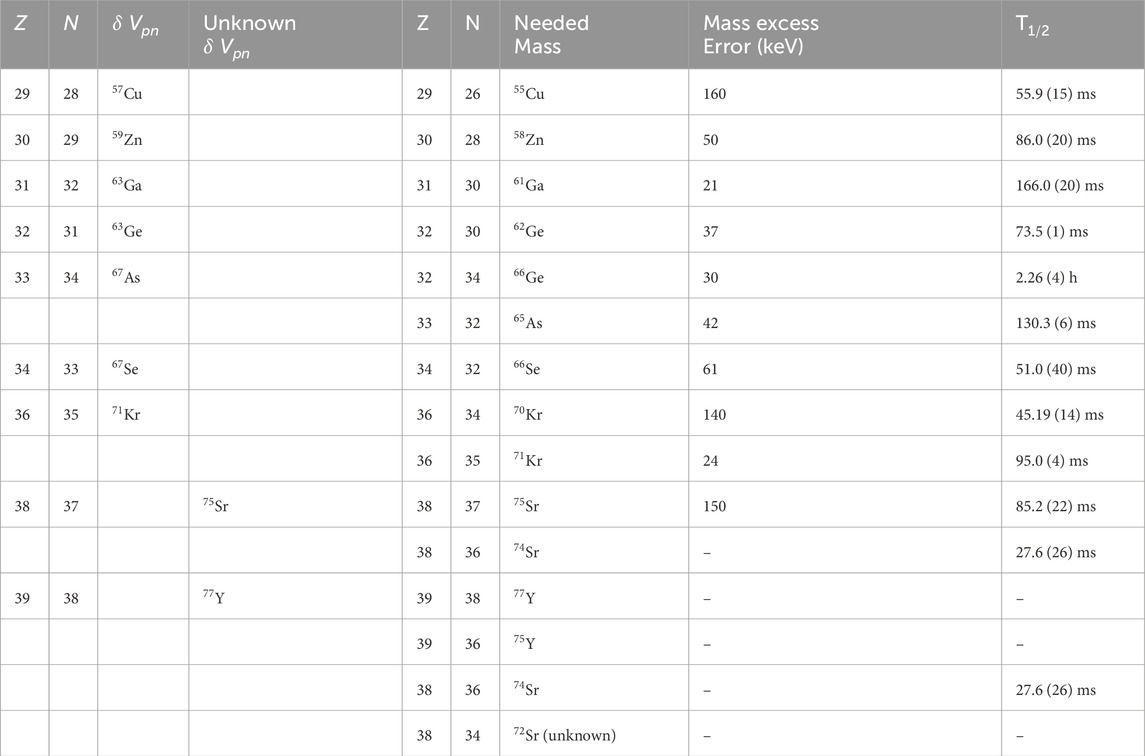Select the 70Kr cell

(529, 415)
